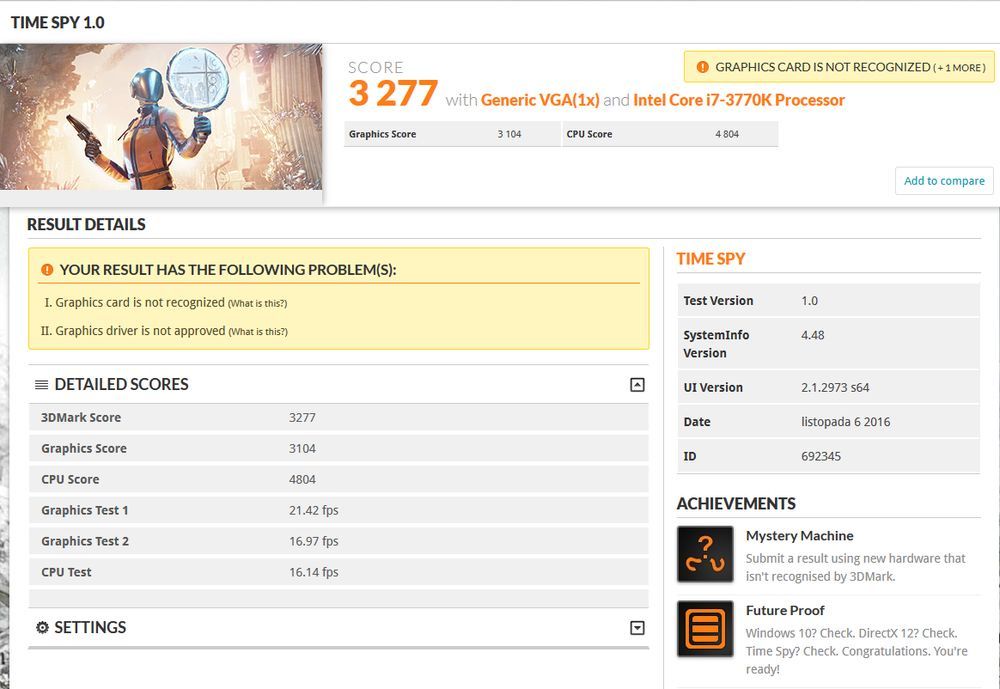Open 'What is this?' for graphics driver not approved

[x=258, y=332]
